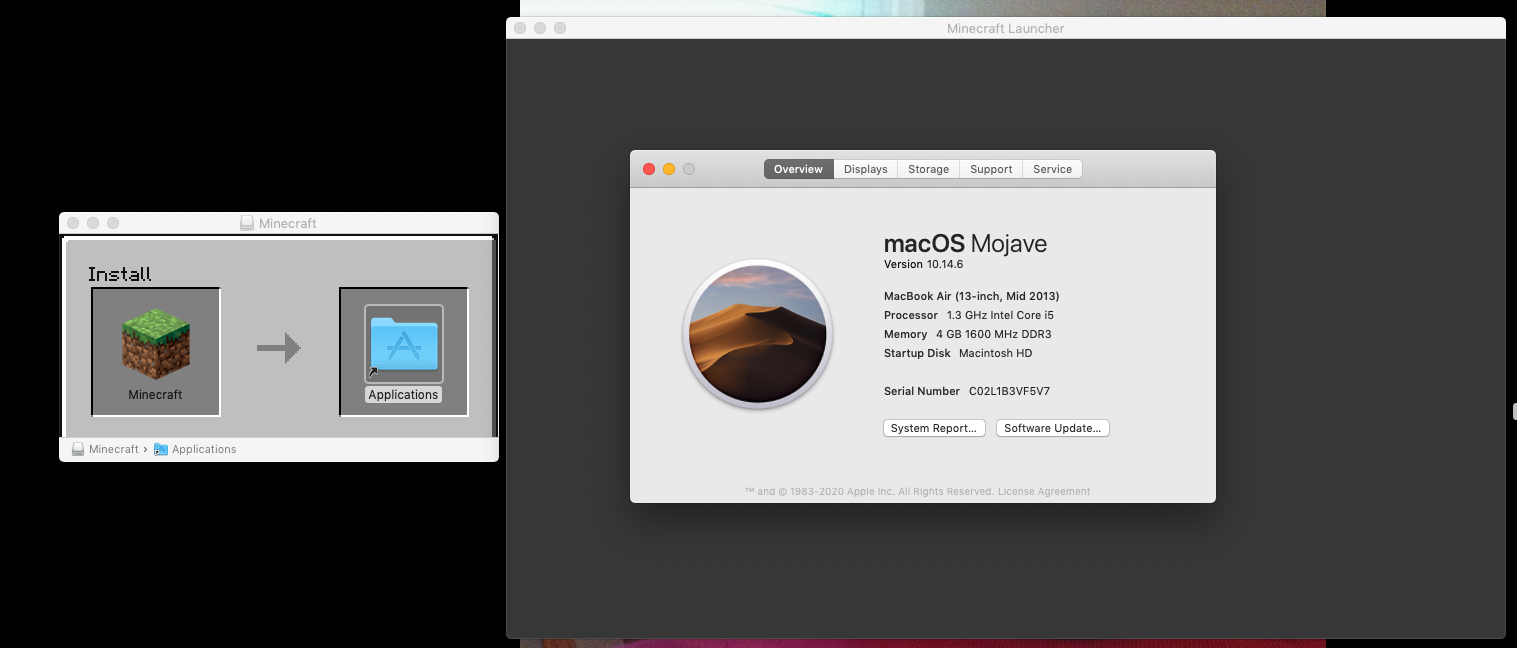Minimize the About This Mac window
The height and width of the screenshot is (648, 1517).
coord(669,169)
